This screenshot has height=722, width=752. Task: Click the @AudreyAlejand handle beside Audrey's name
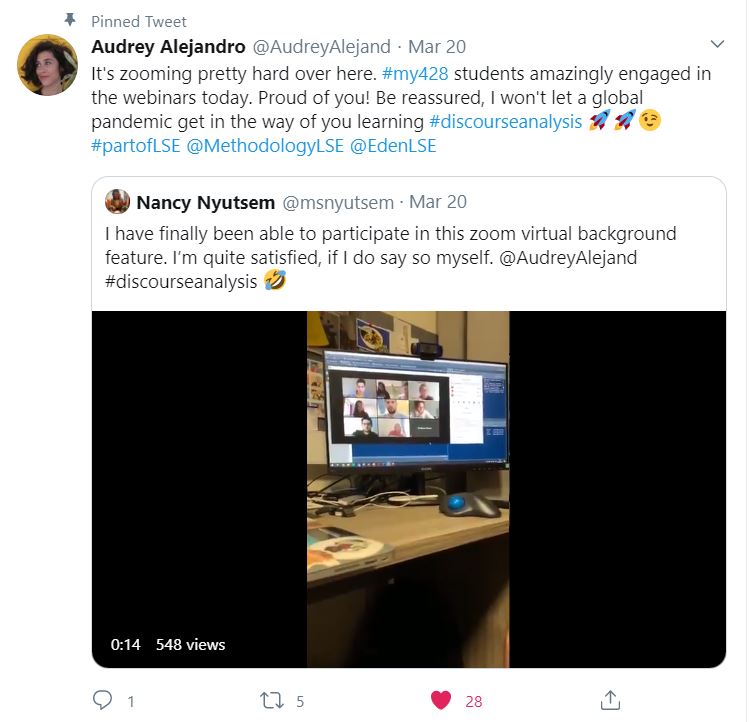pyautogui.click(x=321, y=47)
